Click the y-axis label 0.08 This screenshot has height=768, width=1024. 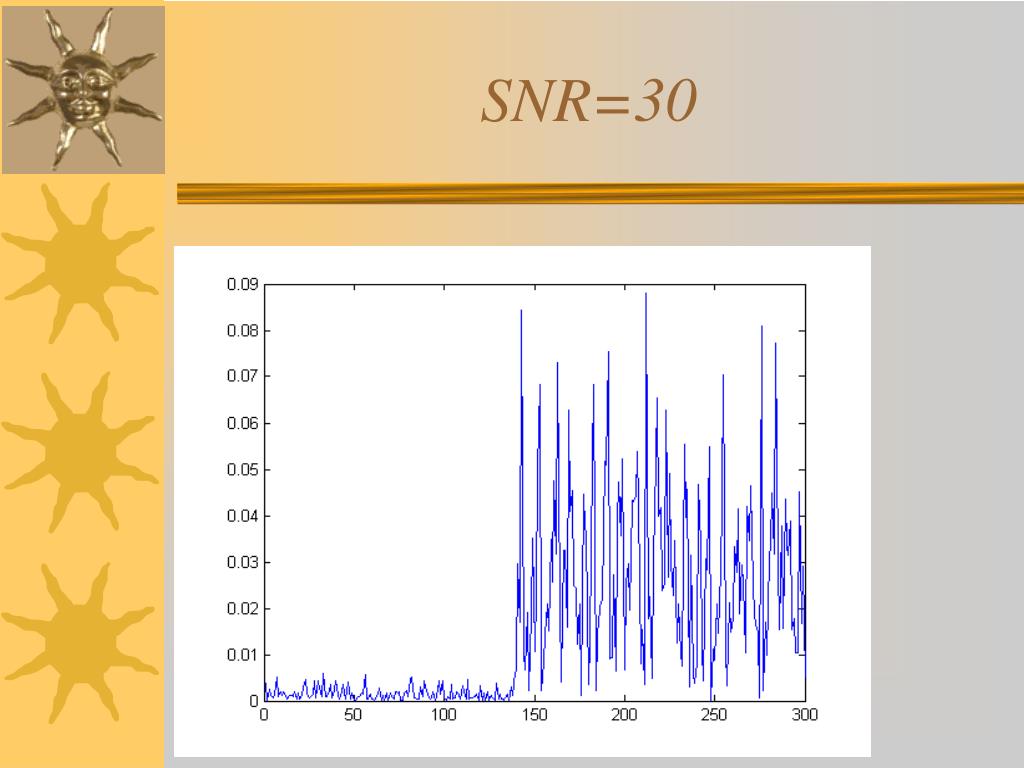243,330
